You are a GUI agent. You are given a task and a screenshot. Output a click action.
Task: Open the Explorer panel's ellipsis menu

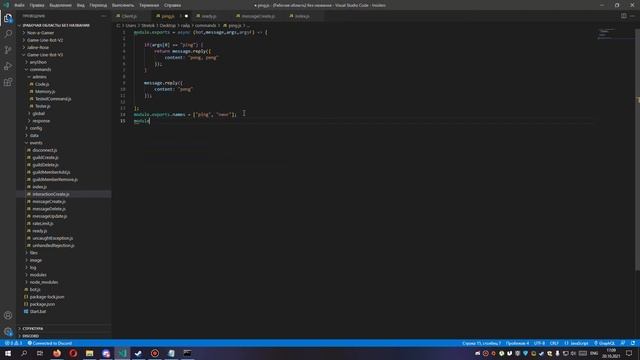click(104, 16)
